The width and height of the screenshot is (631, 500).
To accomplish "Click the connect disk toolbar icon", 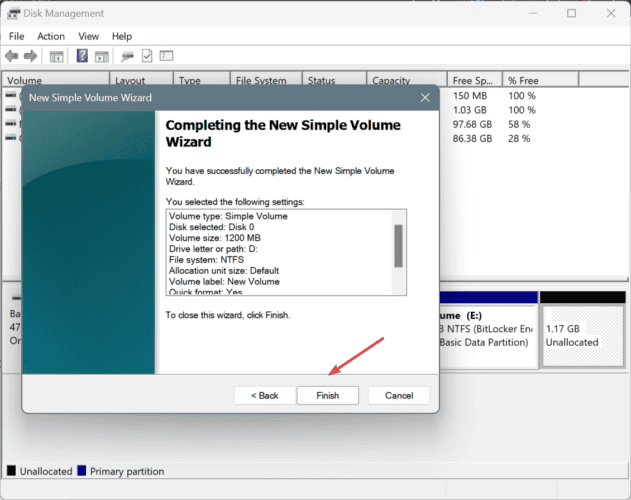I will click(127, 56).
